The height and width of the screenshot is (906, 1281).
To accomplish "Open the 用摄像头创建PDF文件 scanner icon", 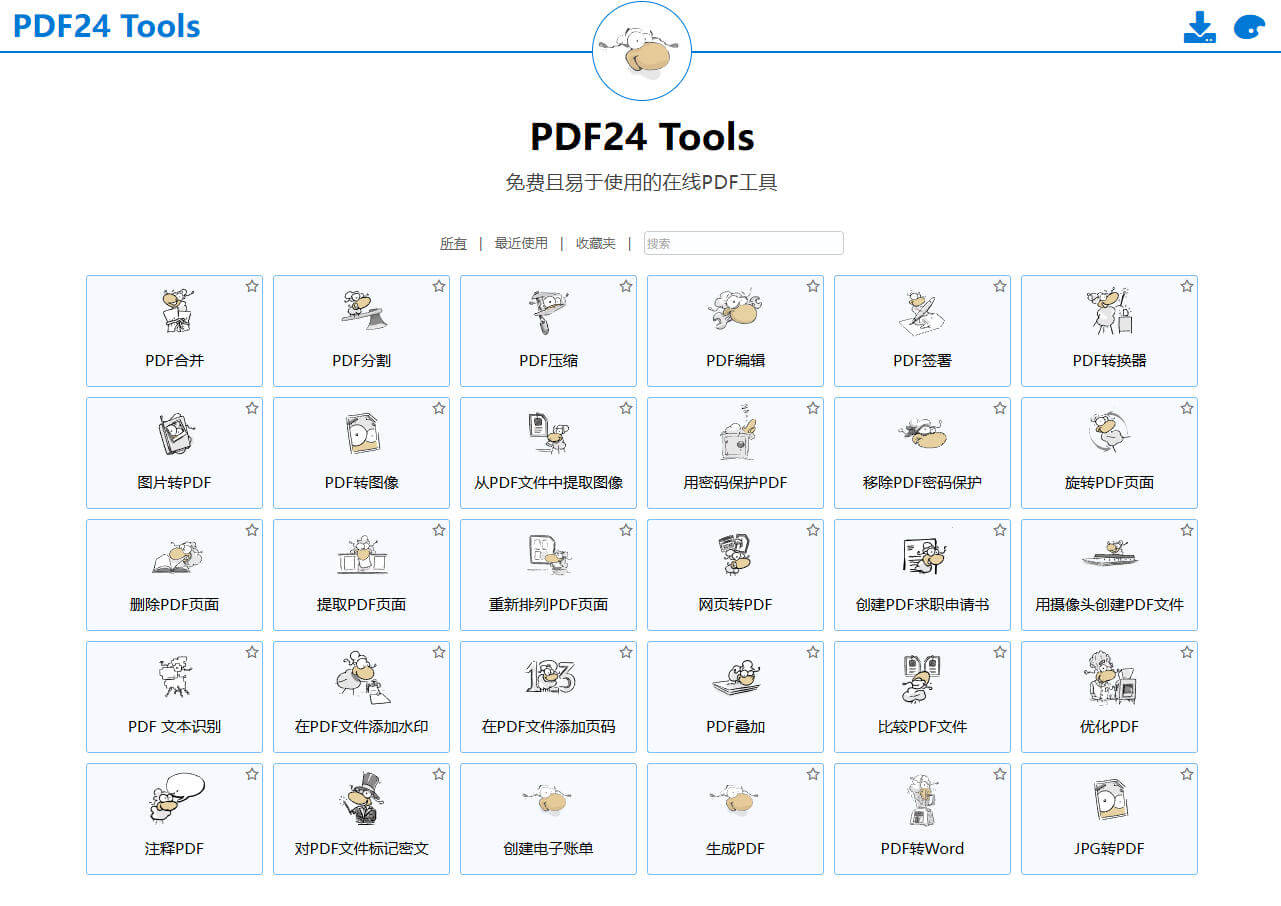I will coord(1109,553).
